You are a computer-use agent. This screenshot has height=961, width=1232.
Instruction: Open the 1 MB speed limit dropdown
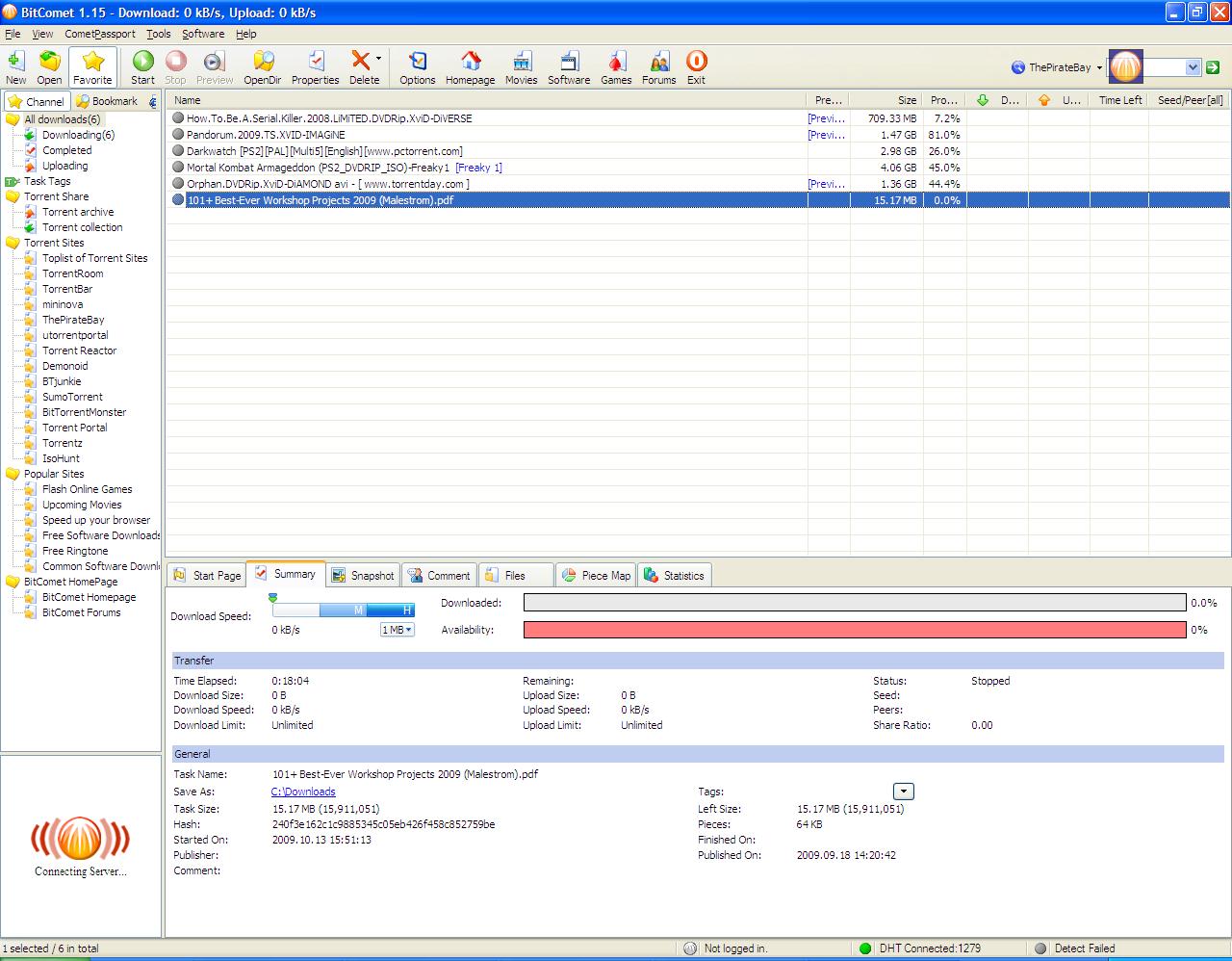click(x=398, y=630)
